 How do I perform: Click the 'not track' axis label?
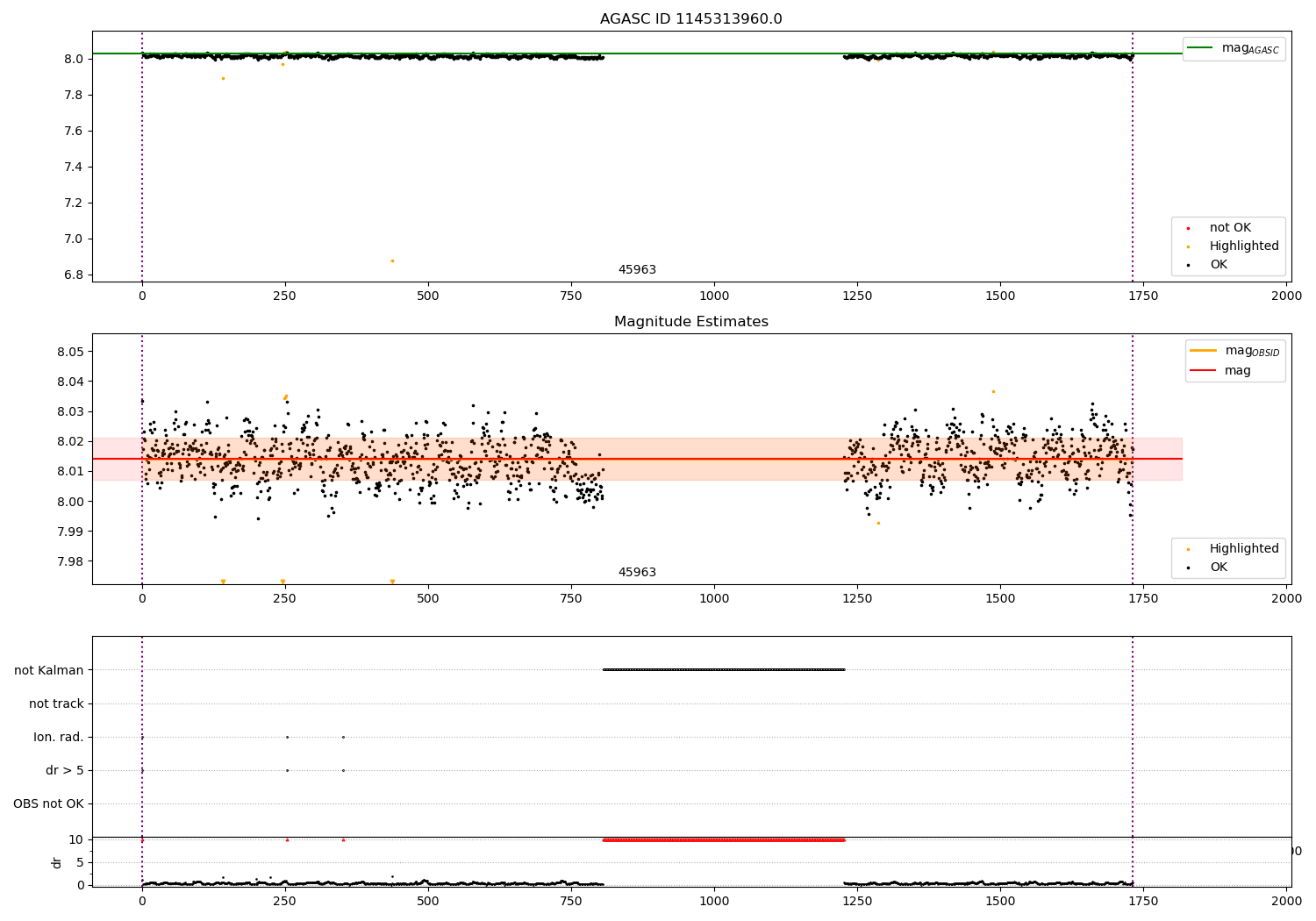point(56,703)
